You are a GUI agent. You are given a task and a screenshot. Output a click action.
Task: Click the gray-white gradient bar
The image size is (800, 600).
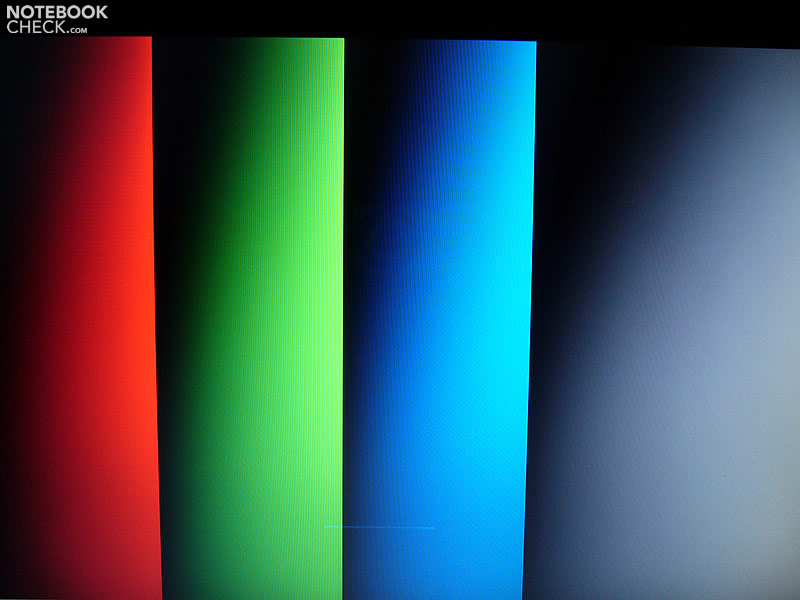(x=663, y=322)
